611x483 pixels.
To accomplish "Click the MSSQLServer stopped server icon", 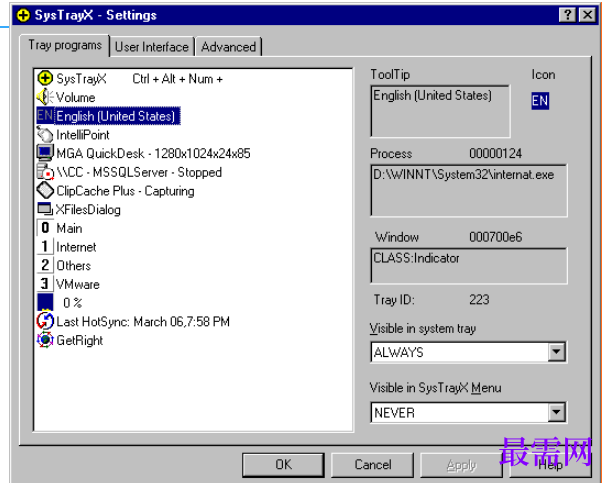I will [x=45, y=172].
